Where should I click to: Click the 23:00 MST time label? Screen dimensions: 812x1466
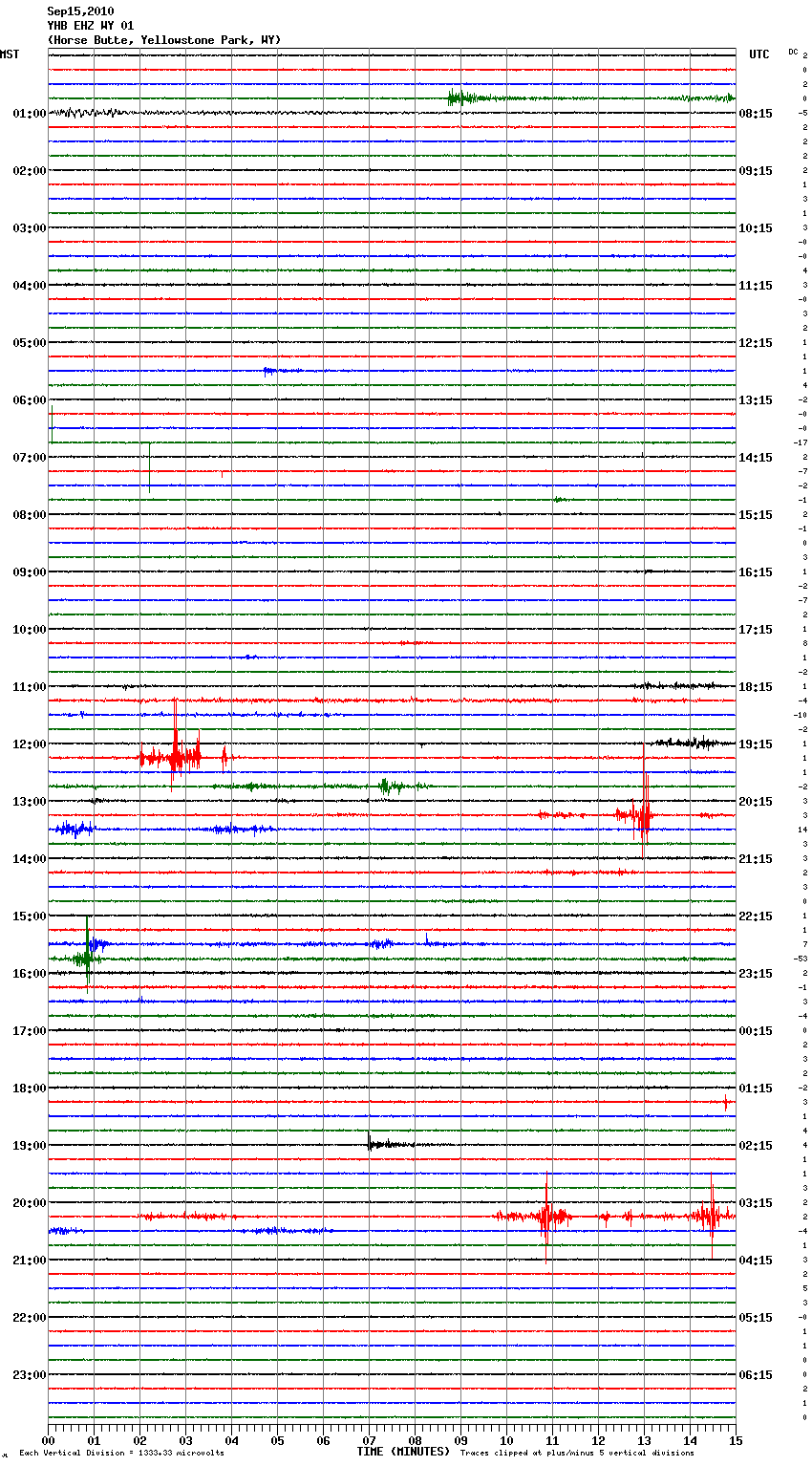pyautogui.click(x=30, y=1375)
